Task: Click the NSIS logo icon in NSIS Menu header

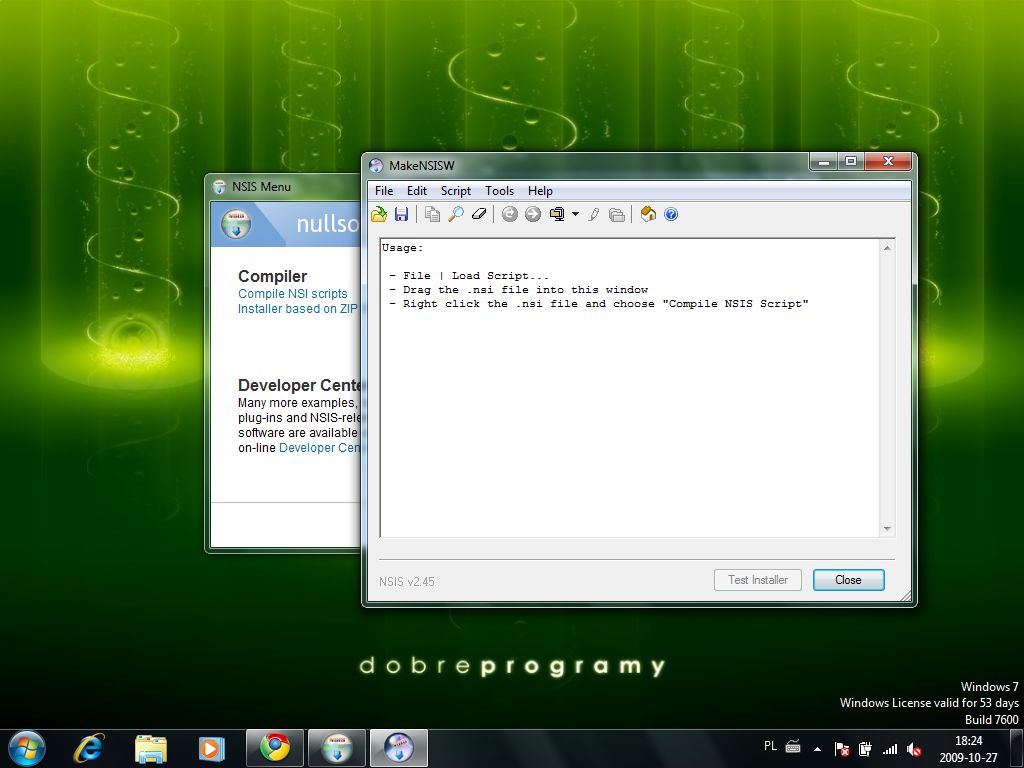Action: tap(236, 223)
